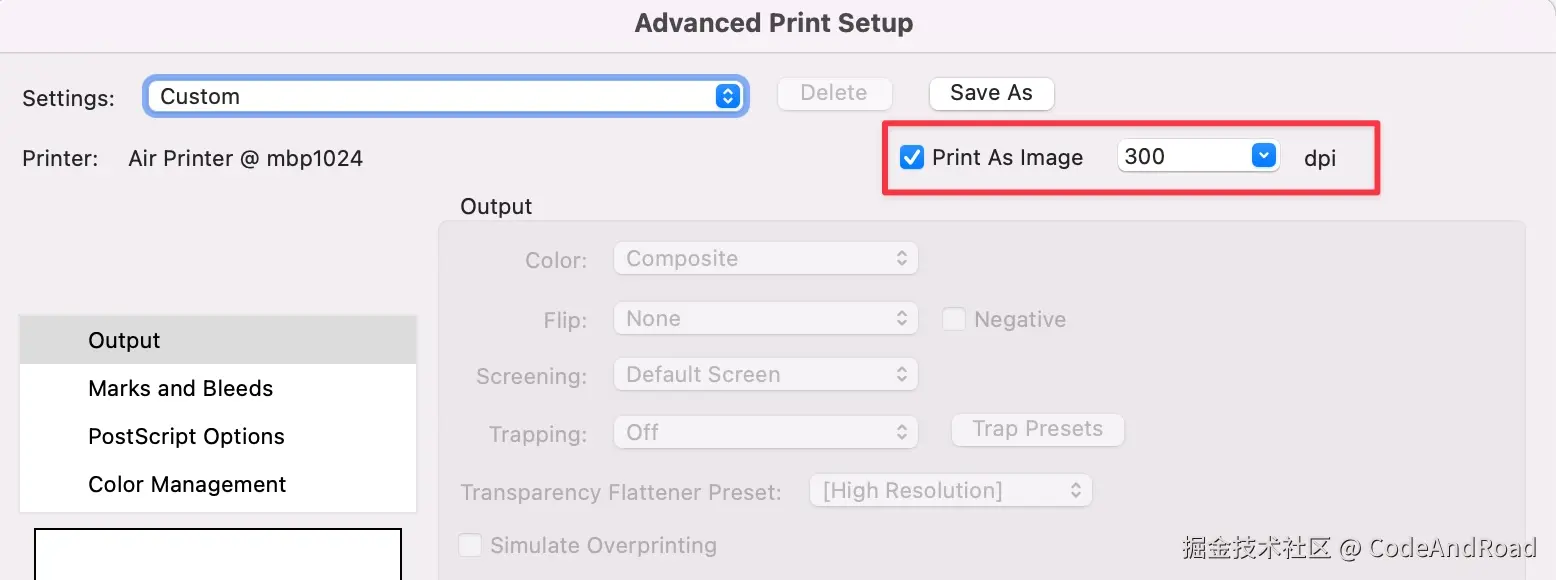The height and width of the screenshot is (580, 1556).
Task: Open the Color Composite dropdown
Action: [x=765, y=259]
